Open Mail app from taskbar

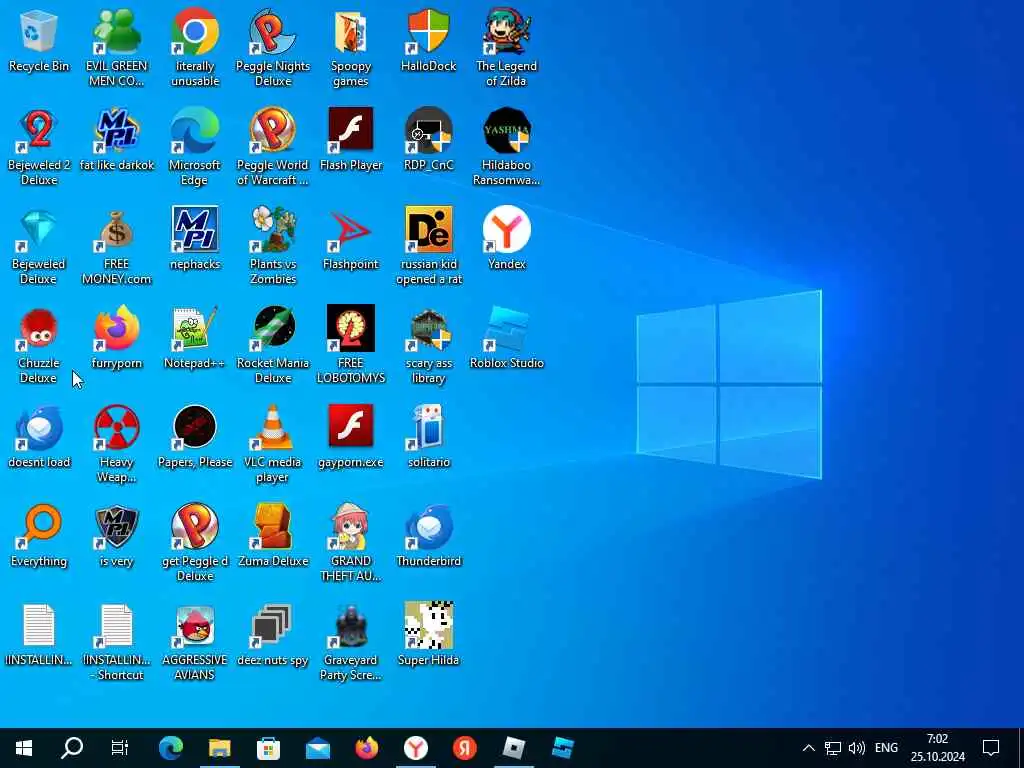(x=318, y=748)
